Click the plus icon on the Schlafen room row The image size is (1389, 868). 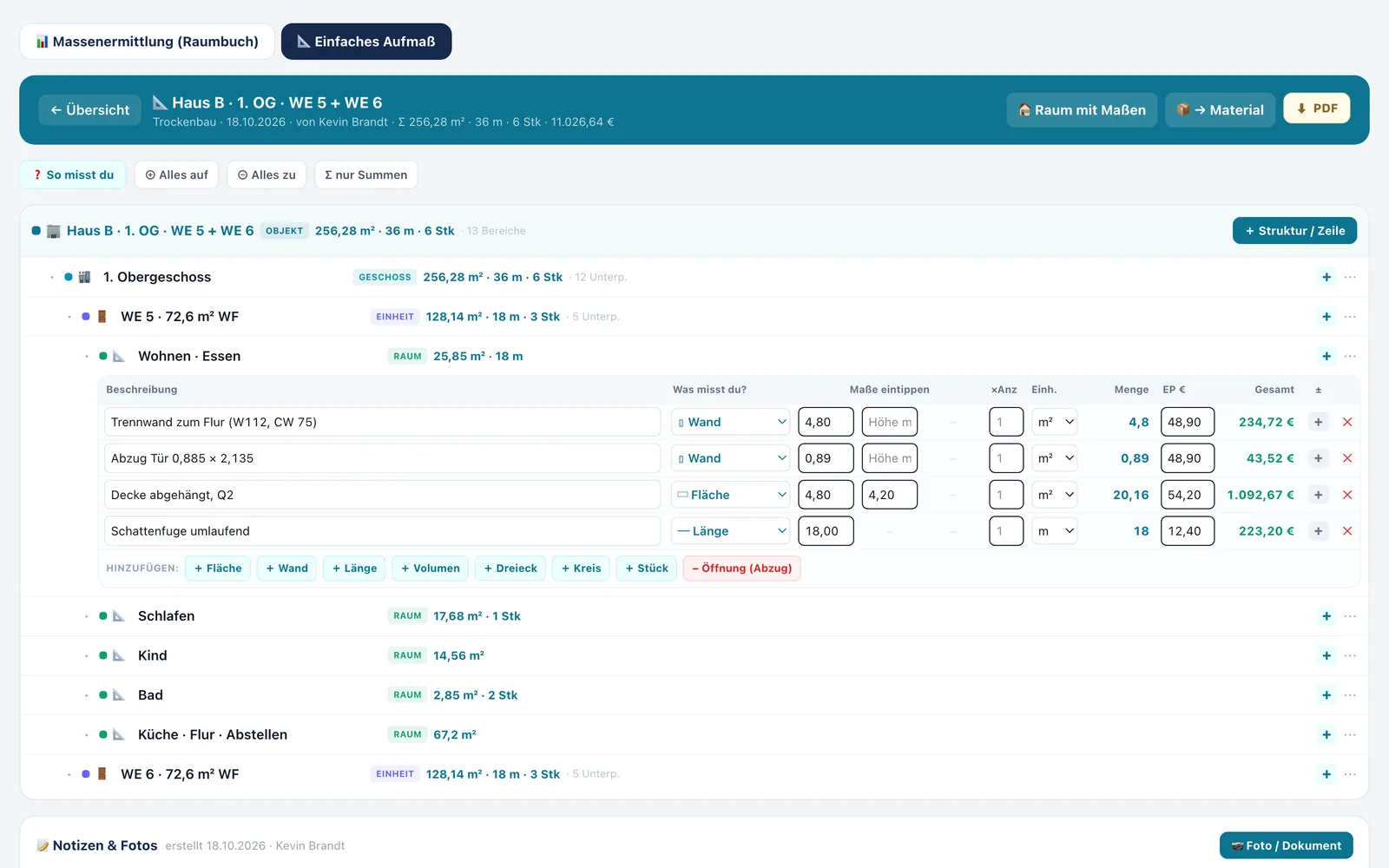1326,616
